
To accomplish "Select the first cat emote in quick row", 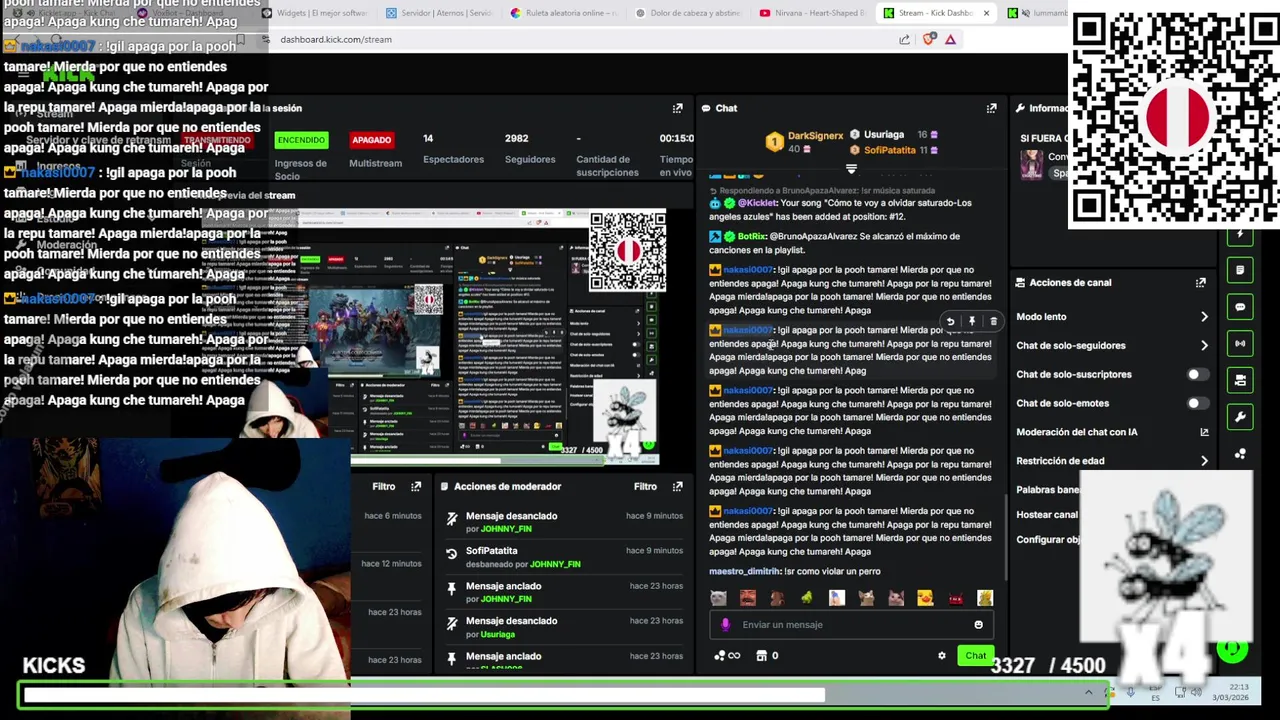I will coord(718,598).
